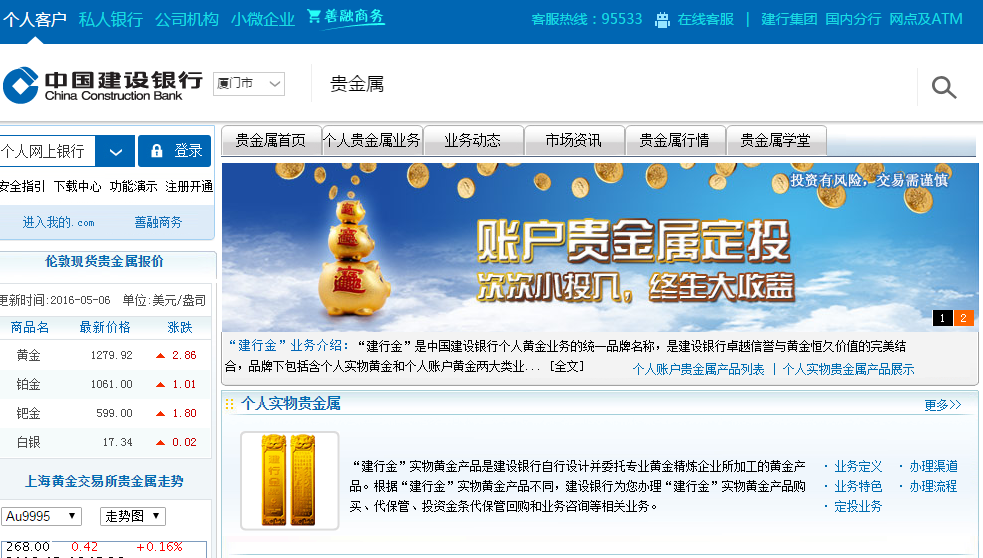Click the gold bars product thumbnail
The height and width of the screenshot is (558, 983).
(290, 480)
